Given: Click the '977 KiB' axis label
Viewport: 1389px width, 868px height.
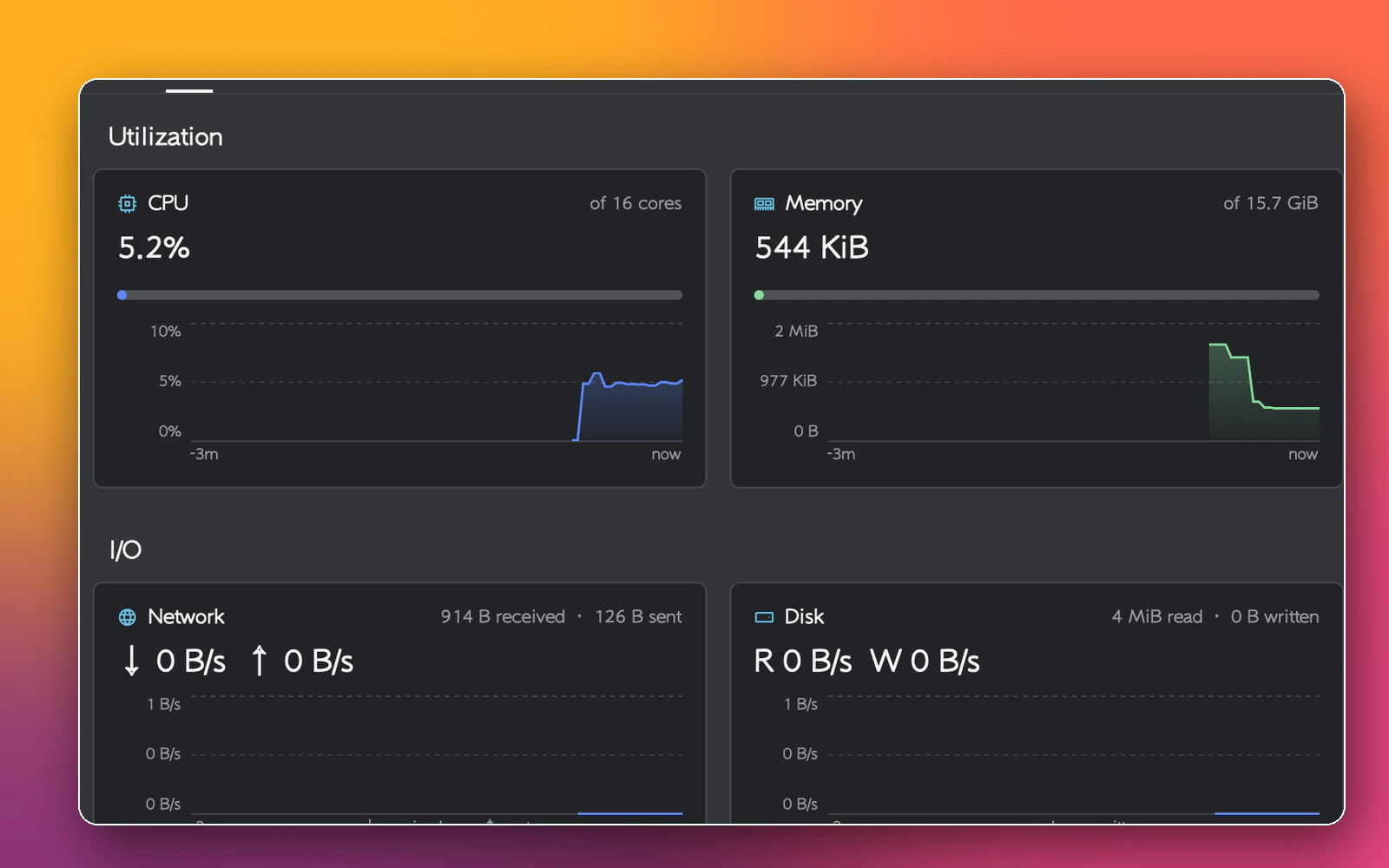Looking at the screenshot, I should click(788, 381).
